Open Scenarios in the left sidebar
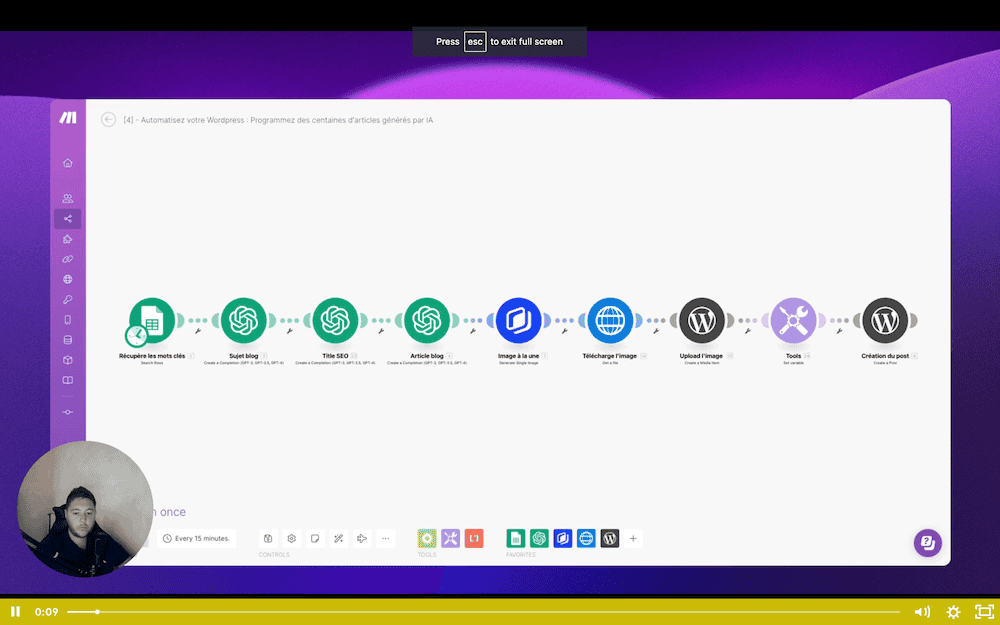Screen dimensions: 1000x625 [68, 219]
